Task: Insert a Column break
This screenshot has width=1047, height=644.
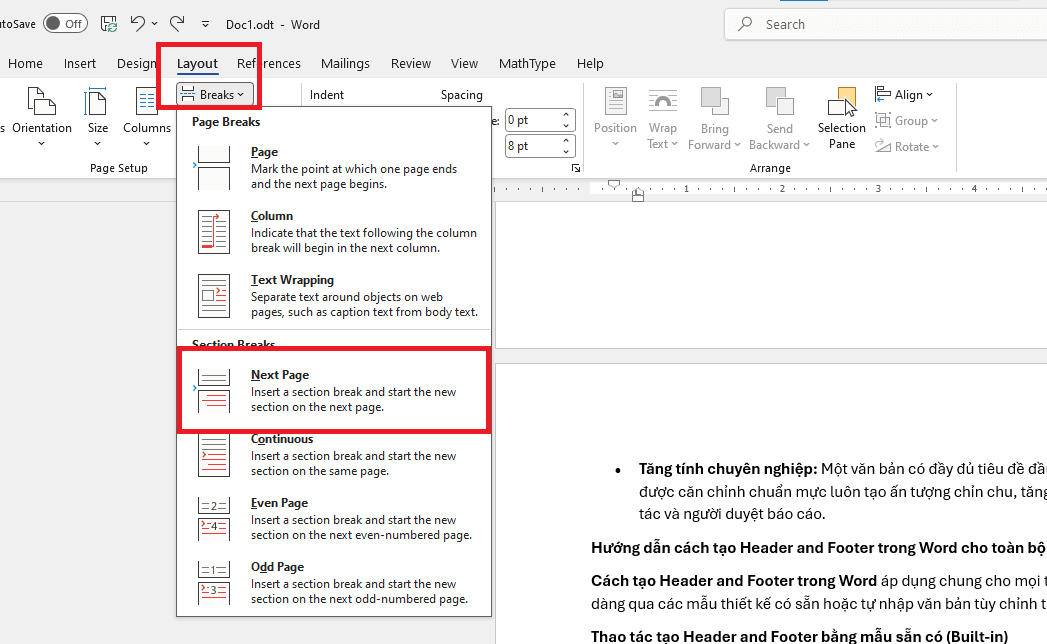Action: click(334, 232)
